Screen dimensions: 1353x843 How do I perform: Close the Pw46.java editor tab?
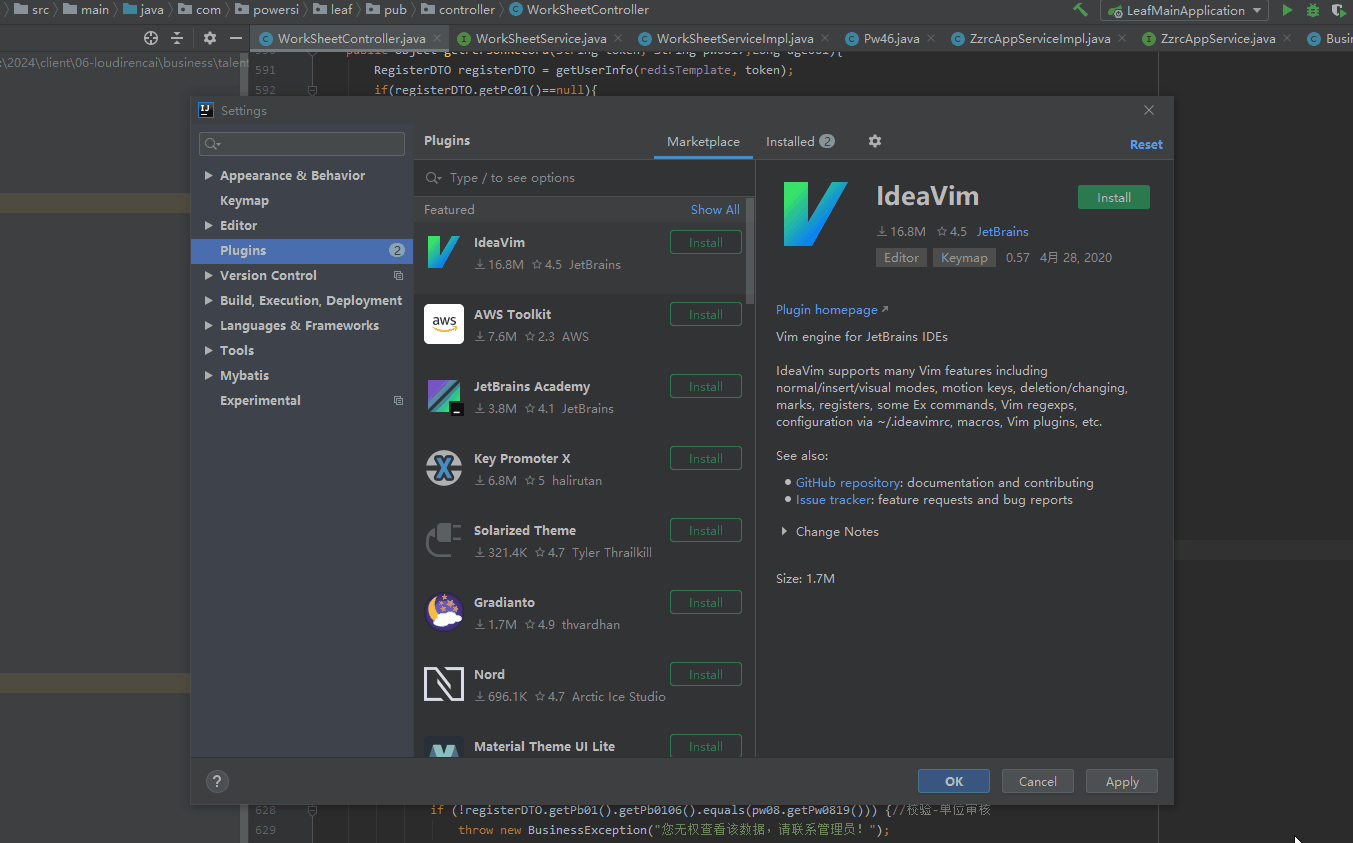[x=930, y=39]
